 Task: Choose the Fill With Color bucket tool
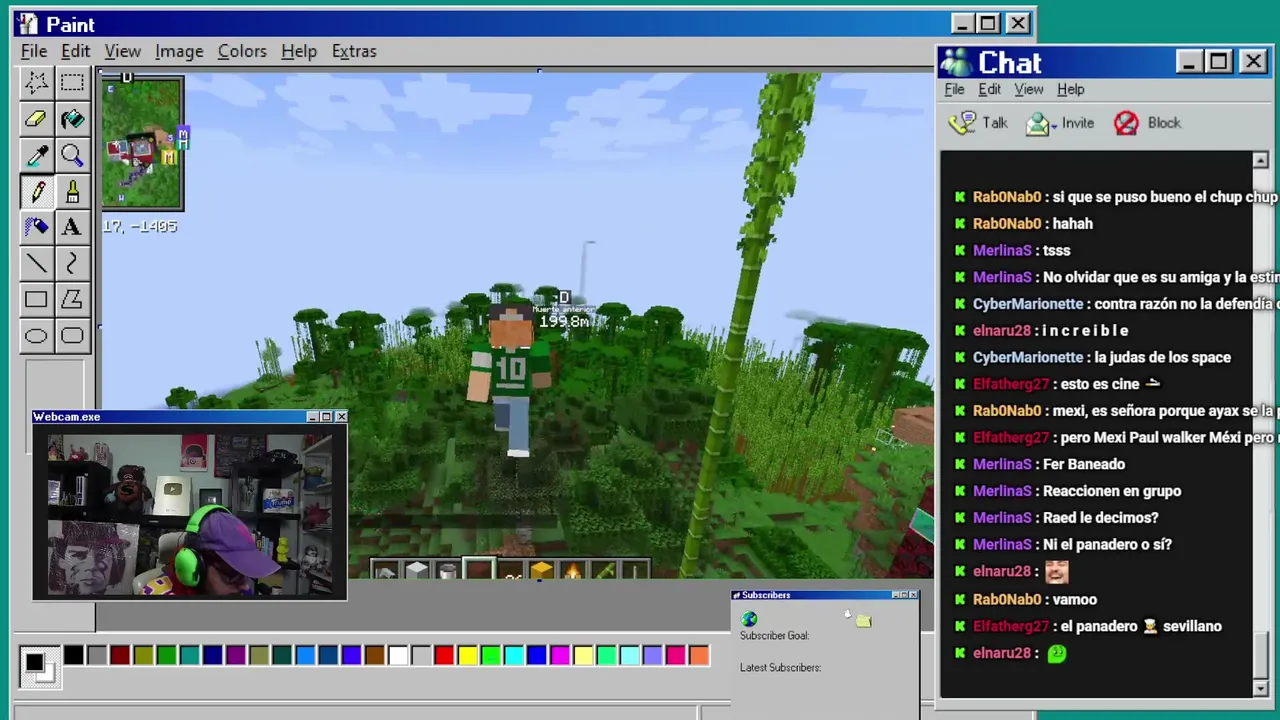tap(72, 119)
